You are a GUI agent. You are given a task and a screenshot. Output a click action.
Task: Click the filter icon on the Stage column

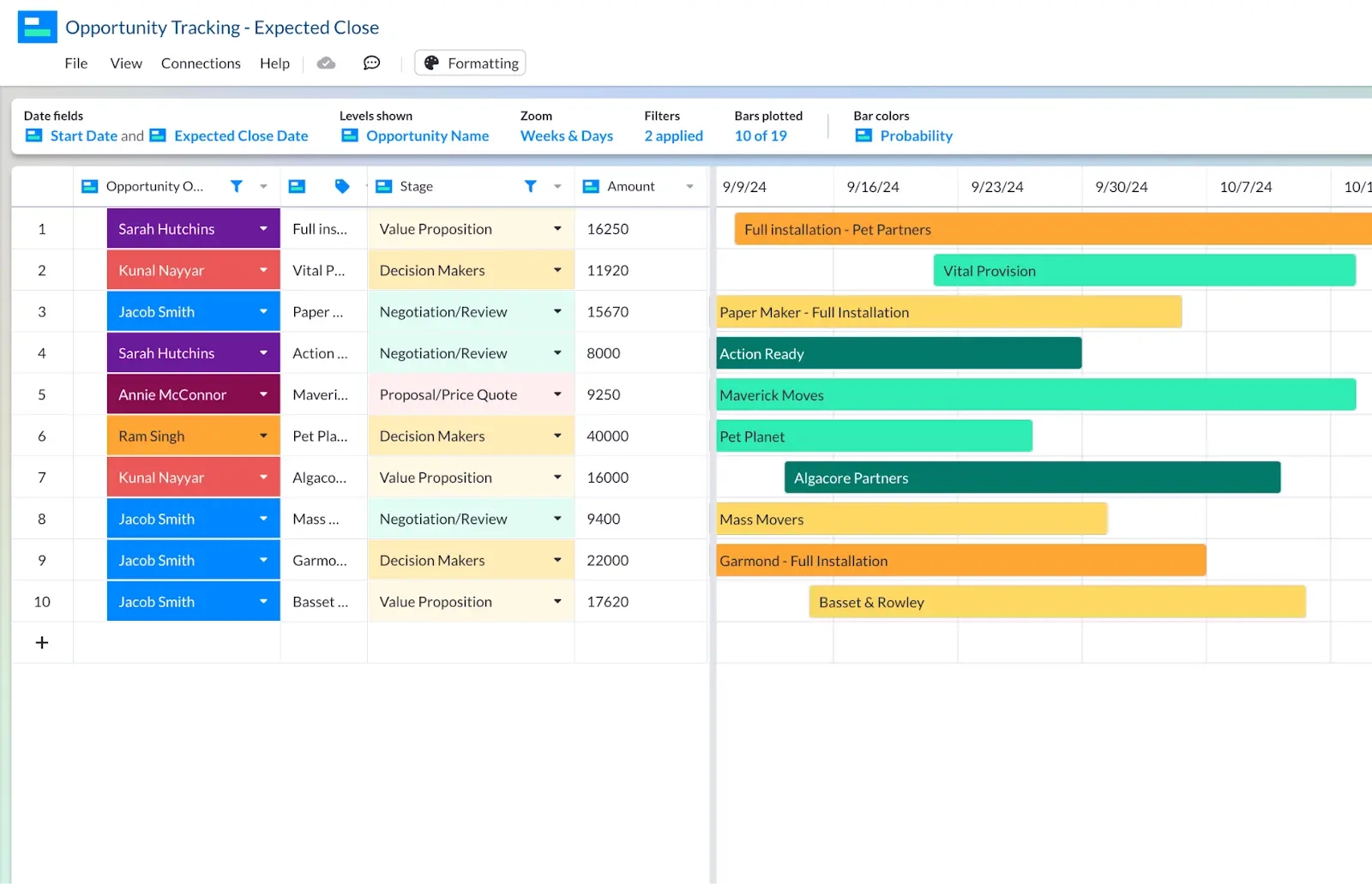(531, 185)
